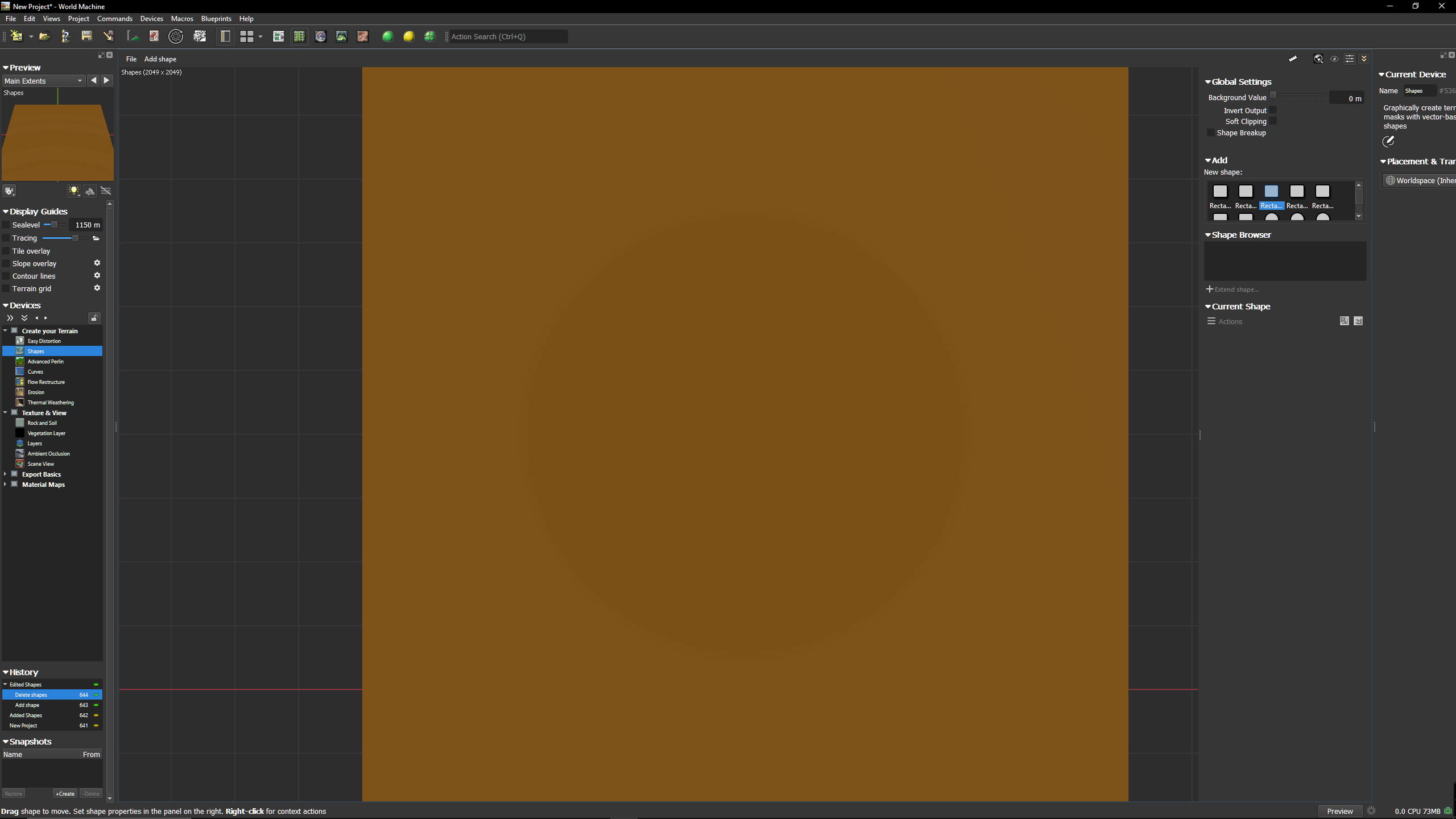Open the Add shape menu

(x=160, y=59)
